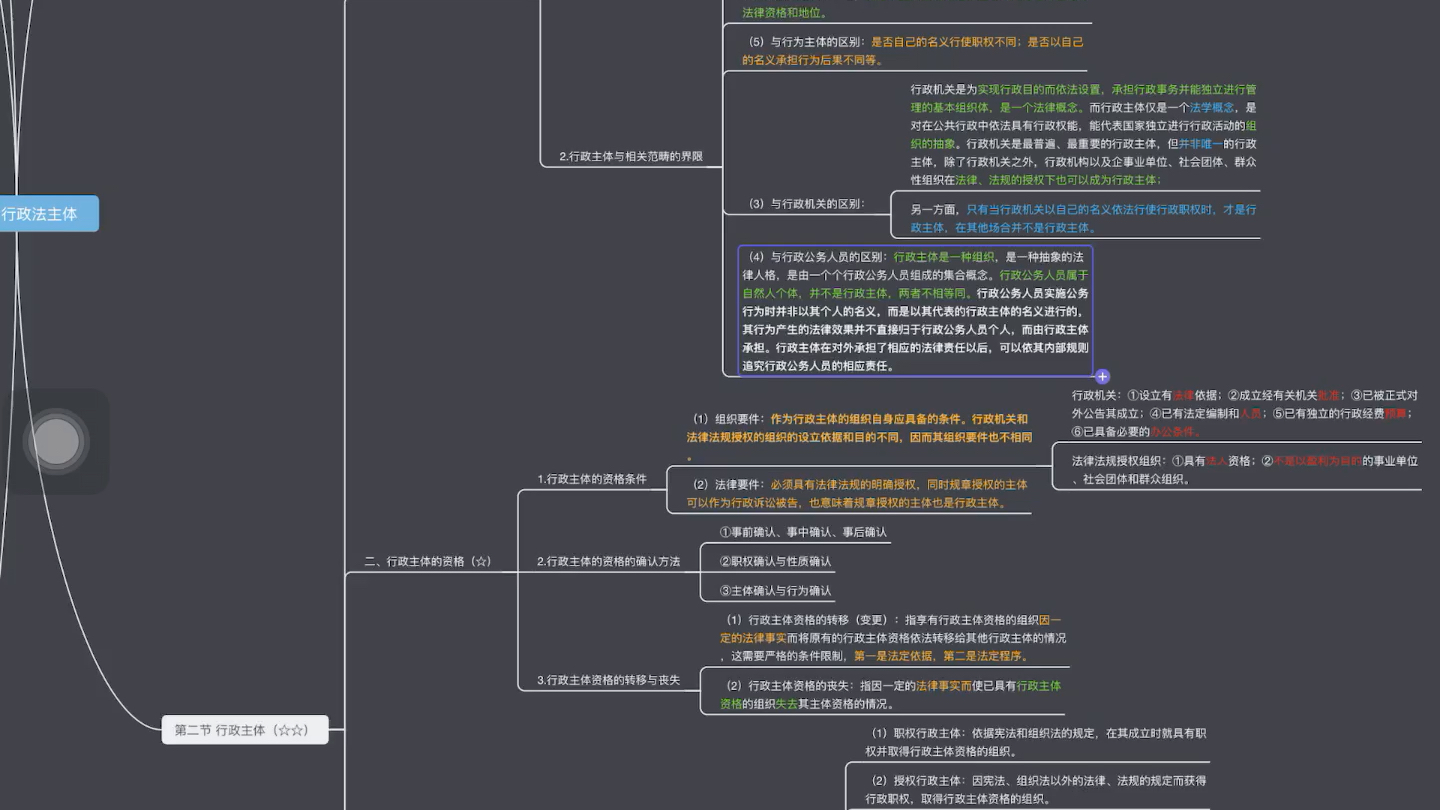Select node （2）行政主体资格的丧失
Viewport: 1440px width, 810px height.
891,694
